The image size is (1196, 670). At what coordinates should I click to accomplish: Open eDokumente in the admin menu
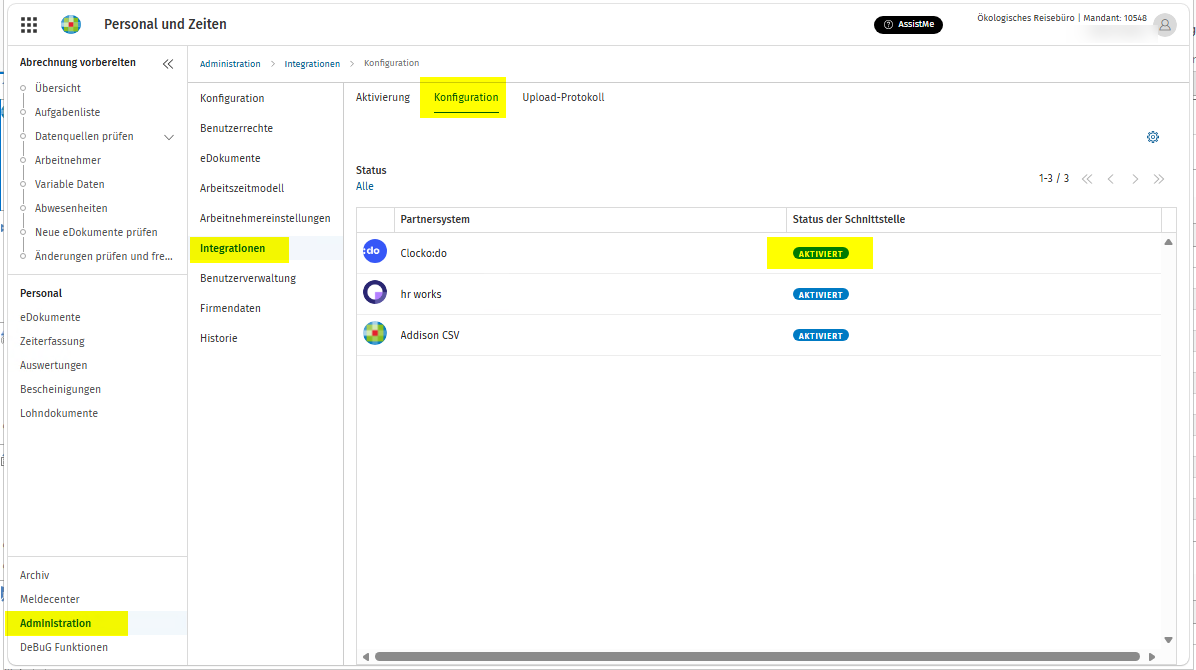(230, 158)
